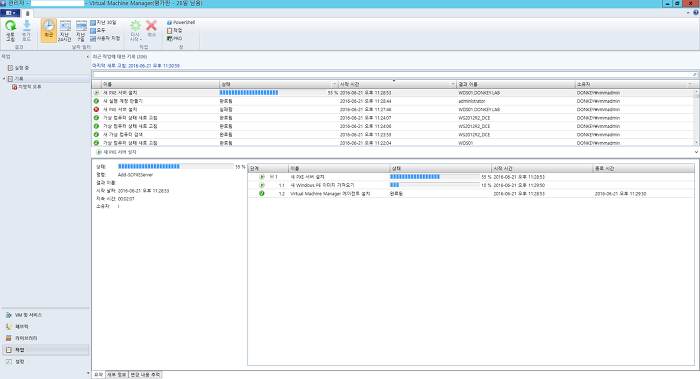Select the job started at 11:24:07
This screenshot has width=700, height=379.
(x=392, y=118)
